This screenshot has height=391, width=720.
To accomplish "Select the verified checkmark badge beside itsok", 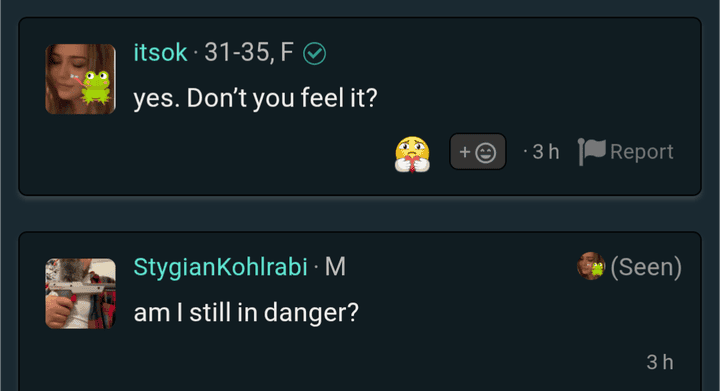I will (x=315, y=53).
